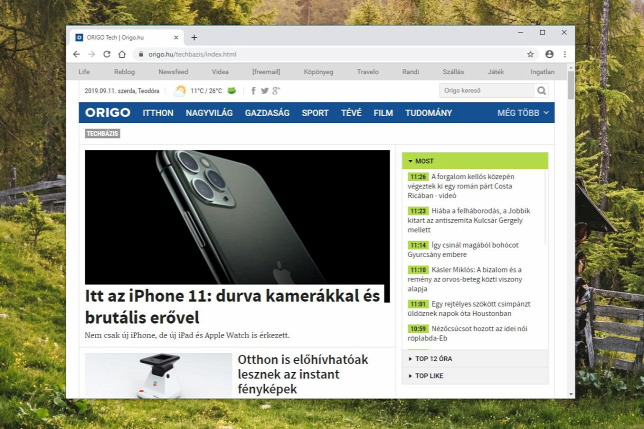Open the SPORT section

point(315,113)
